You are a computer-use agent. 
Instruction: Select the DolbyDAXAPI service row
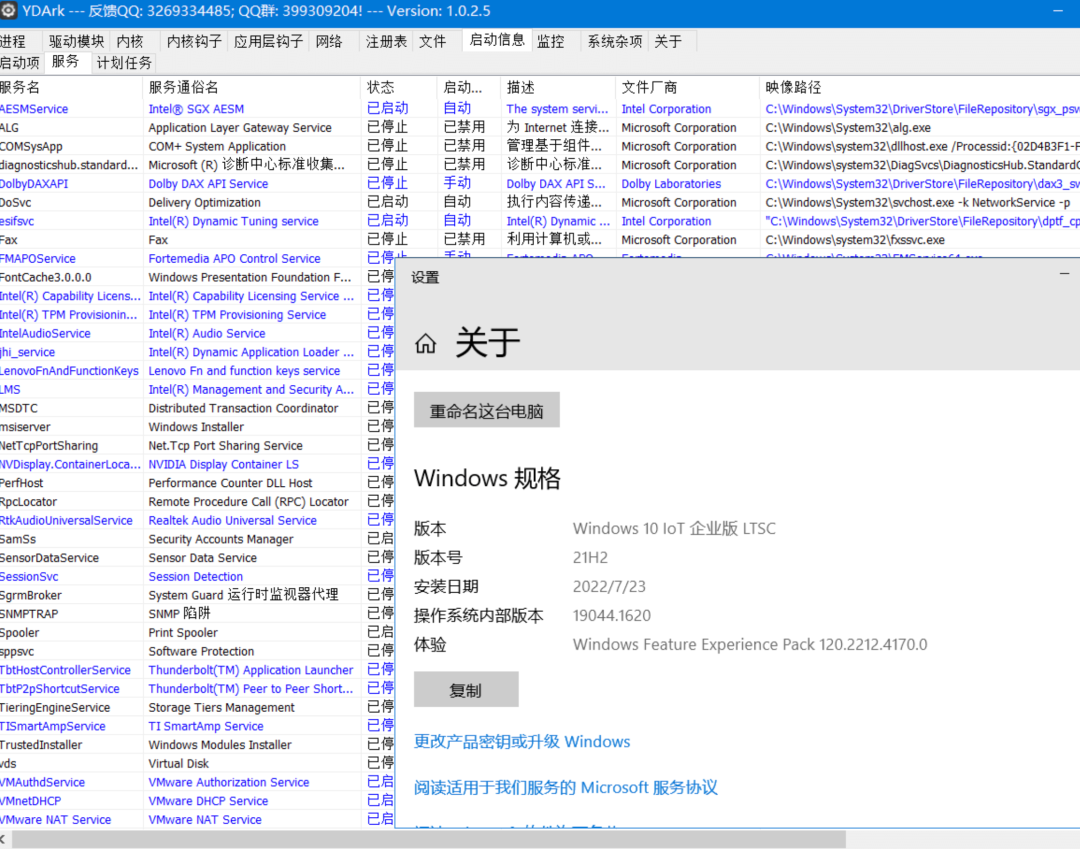pos(540,184)
